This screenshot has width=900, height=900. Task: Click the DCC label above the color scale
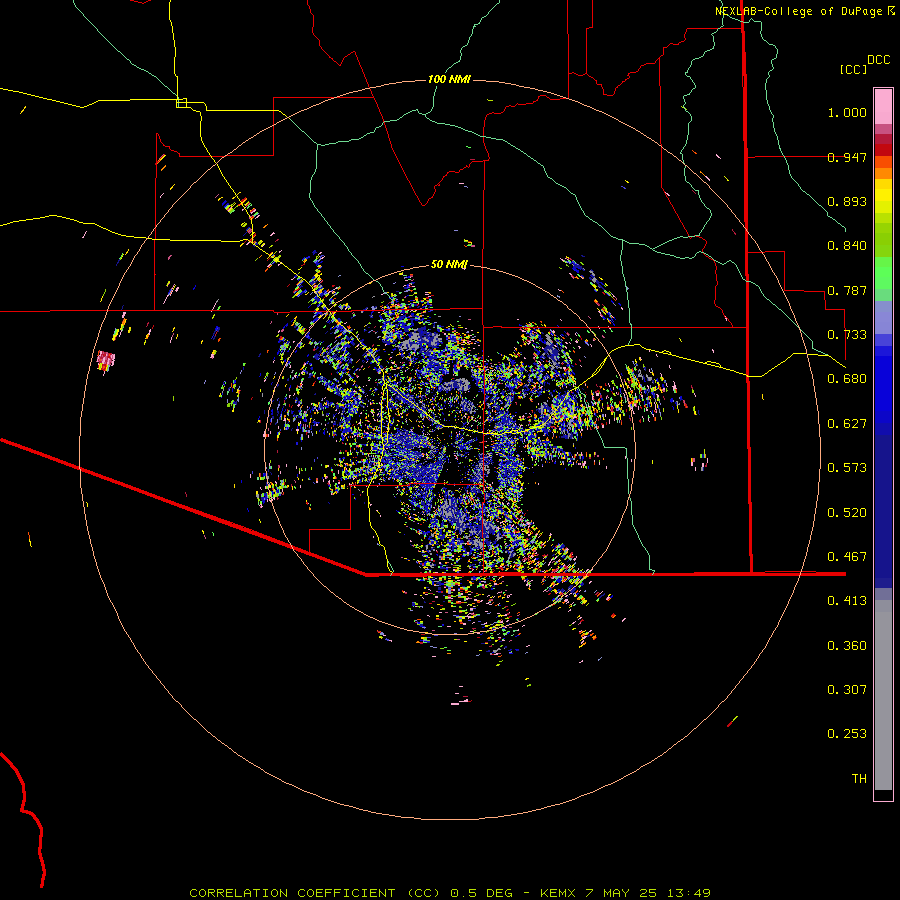[879, 60]
